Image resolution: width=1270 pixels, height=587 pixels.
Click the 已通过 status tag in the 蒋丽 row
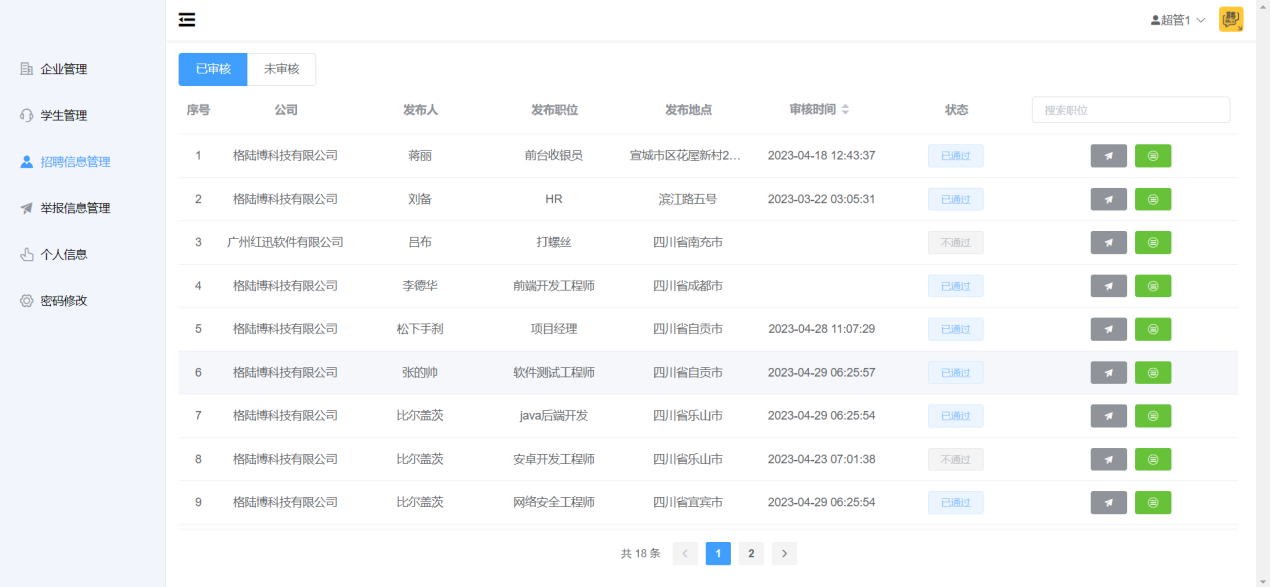[x=956, y=156]
